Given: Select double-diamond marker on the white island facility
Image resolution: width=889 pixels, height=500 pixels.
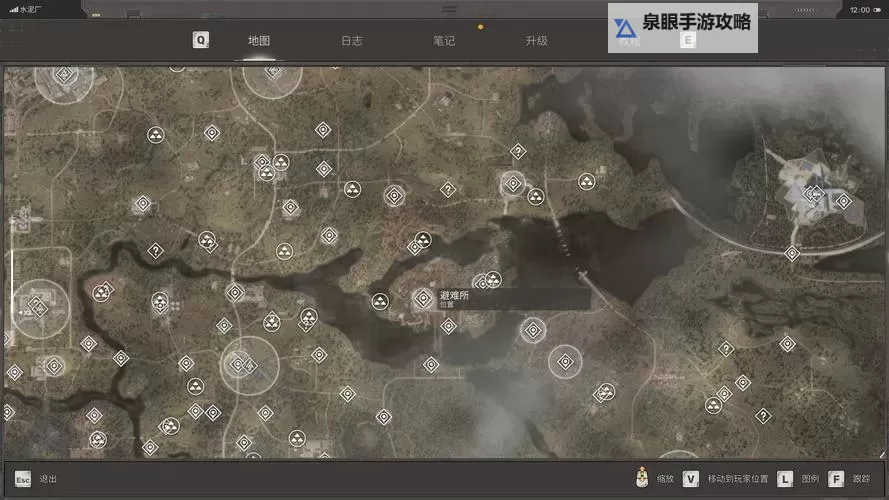Looking at the screenshot, I should [x=814, y=194].
